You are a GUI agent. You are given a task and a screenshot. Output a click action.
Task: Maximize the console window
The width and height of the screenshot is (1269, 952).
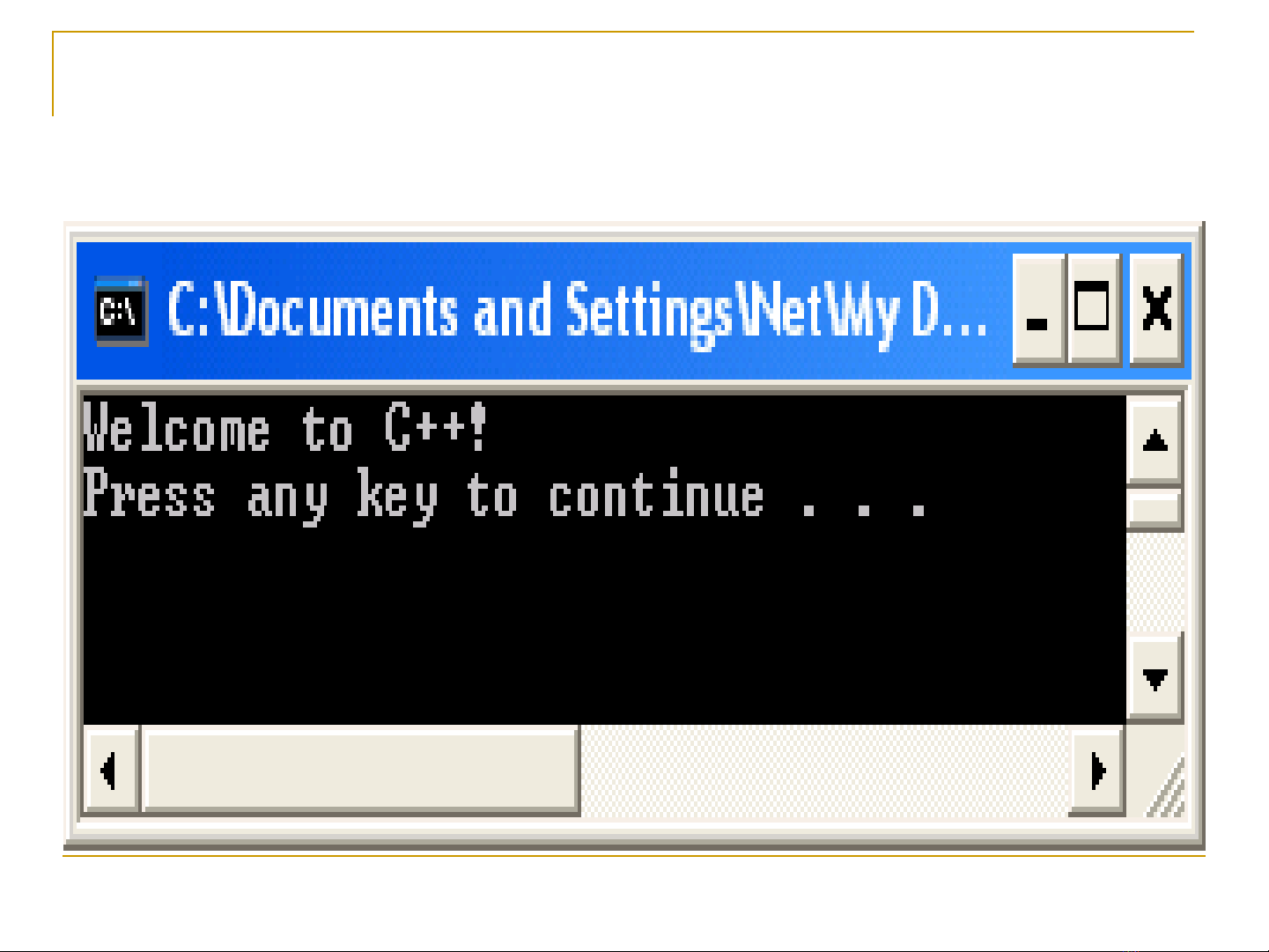(1093, 309)
